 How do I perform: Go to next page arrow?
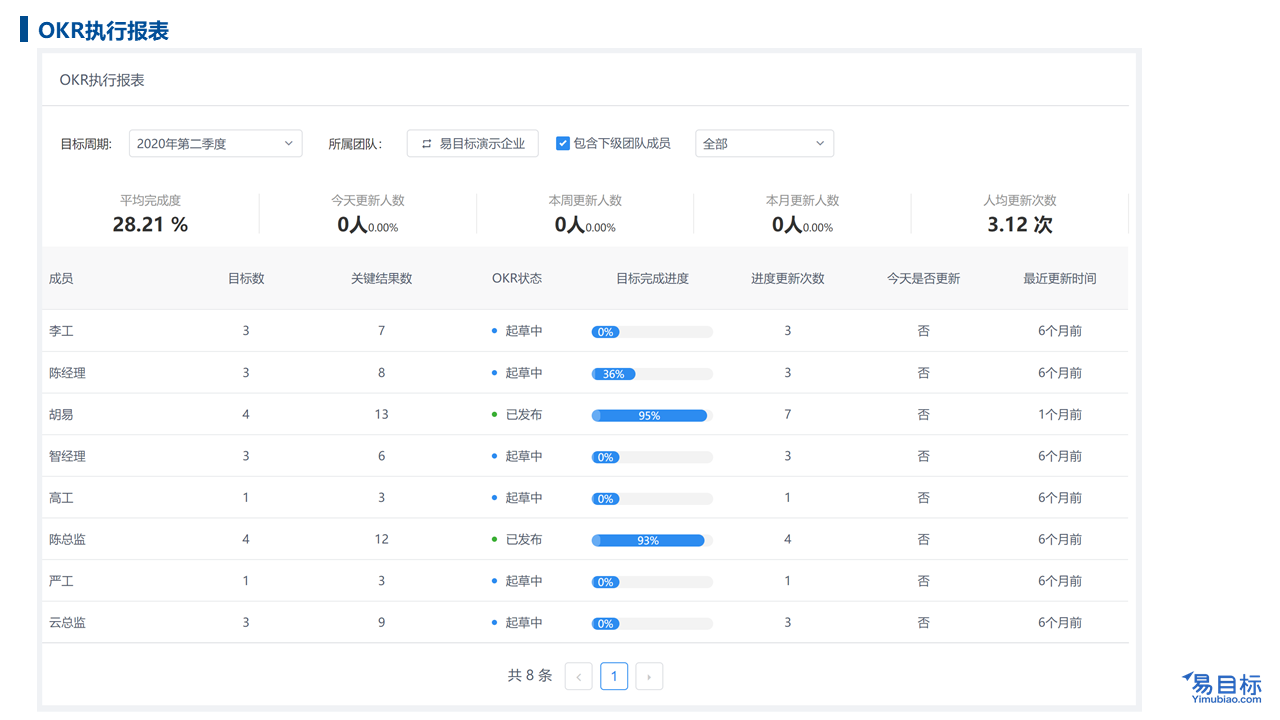pos(649,676)
